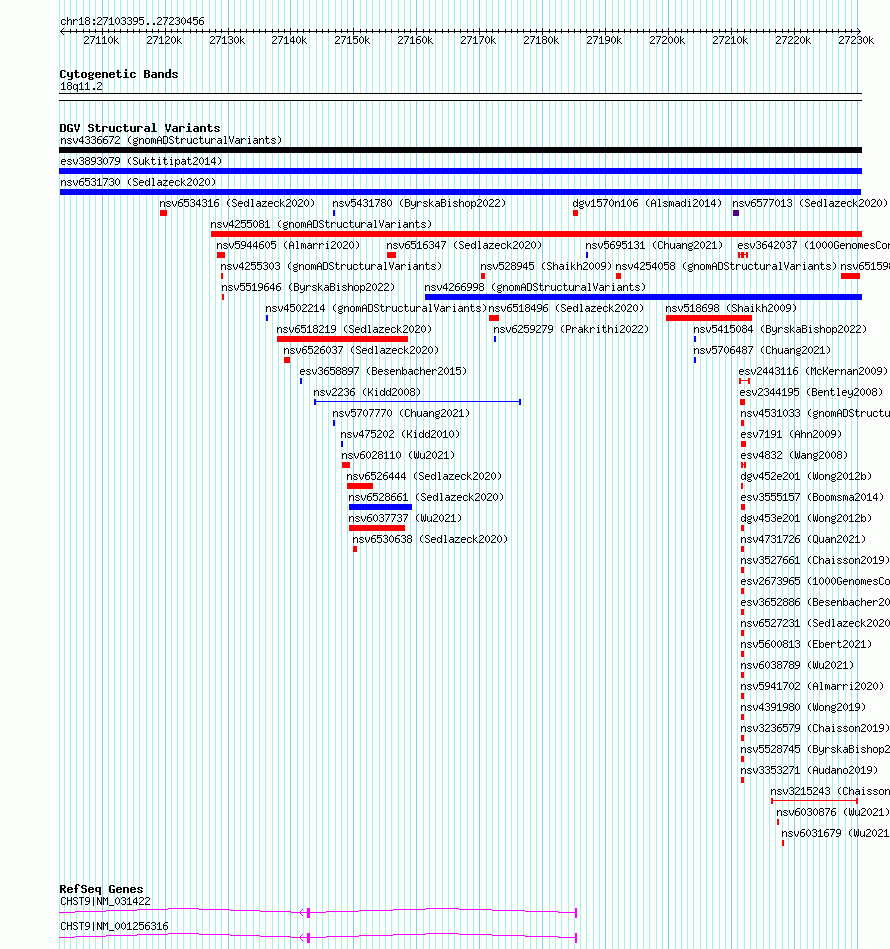Click the thin blue span of nsv2236
This screenshot has width=890, height=949.
click(x=417, y=402)
